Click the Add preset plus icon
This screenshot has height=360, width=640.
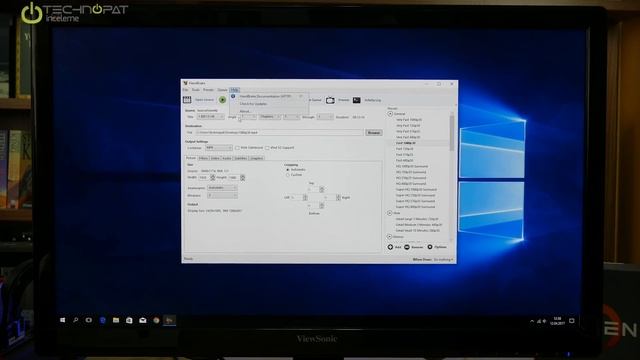[x=390, y=247]
